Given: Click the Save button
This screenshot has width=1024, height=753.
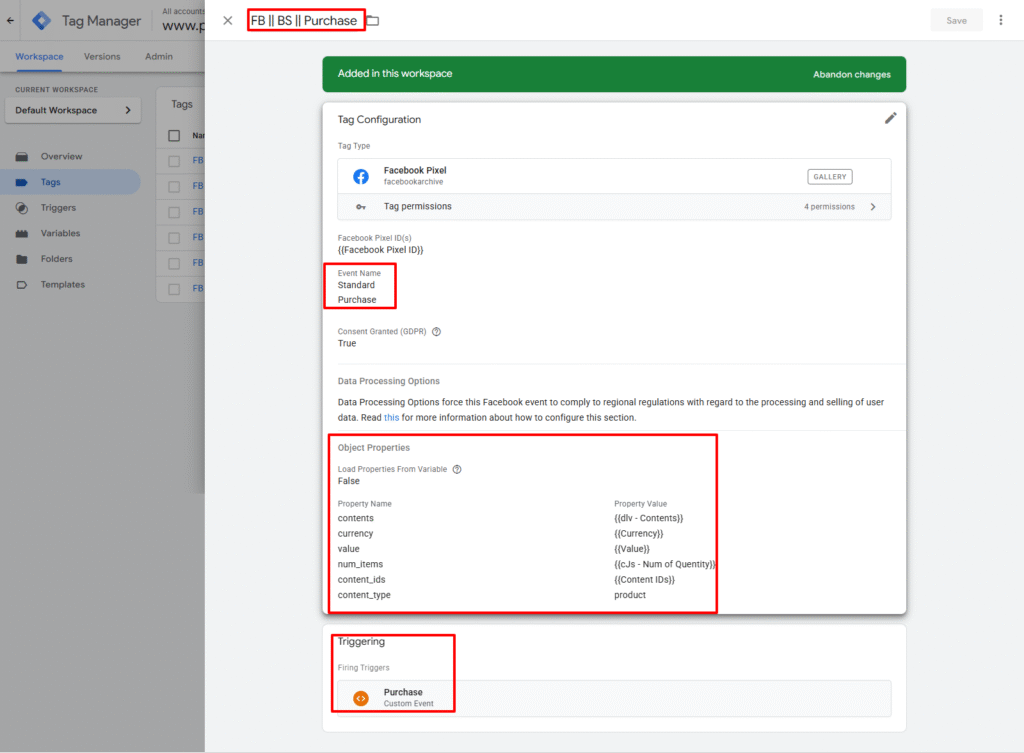Looking at the screenshot, I should [x=956, y=20].
